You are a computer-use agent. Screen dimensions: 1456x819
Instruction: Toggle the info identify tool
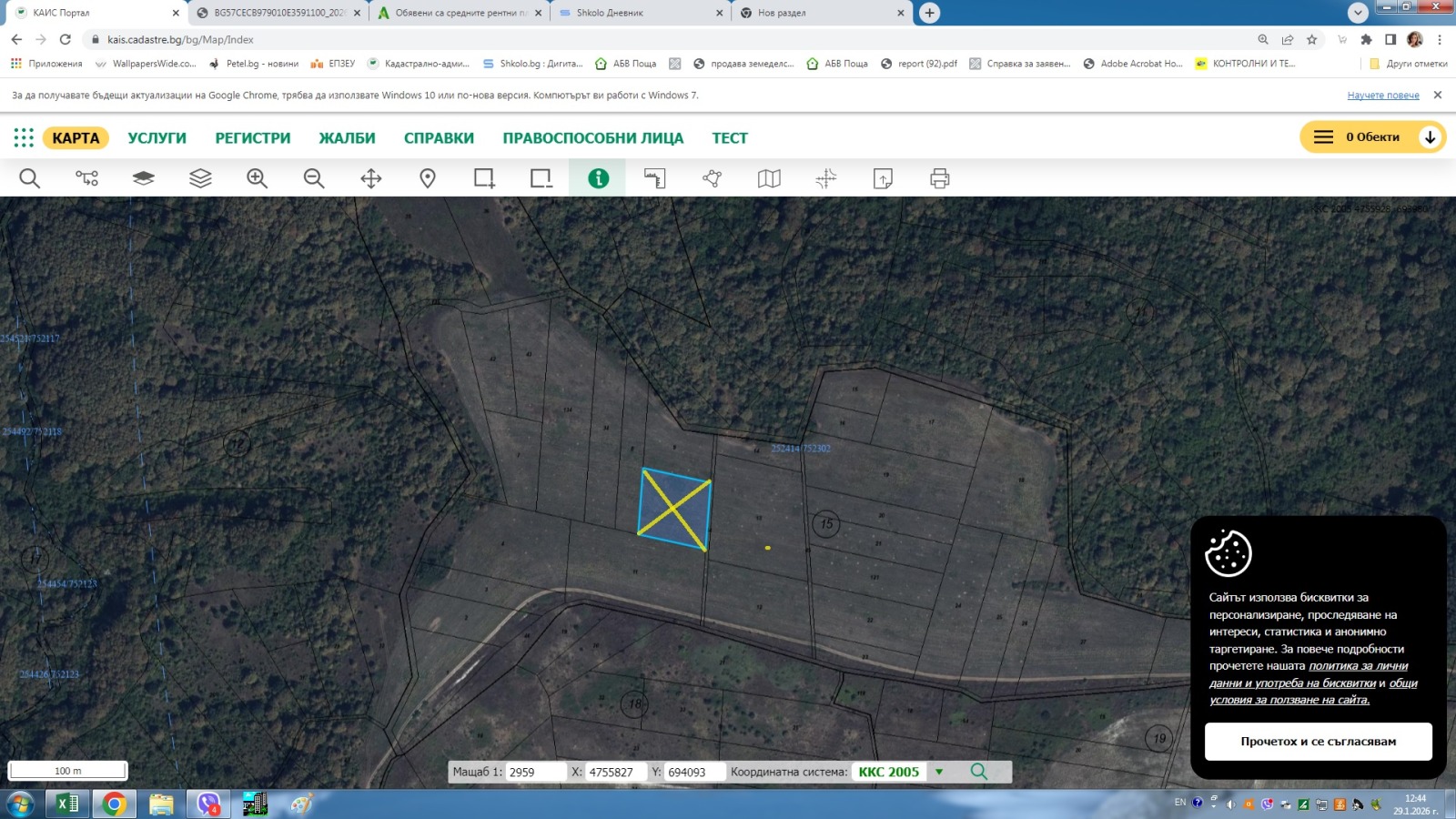point(598,178)
